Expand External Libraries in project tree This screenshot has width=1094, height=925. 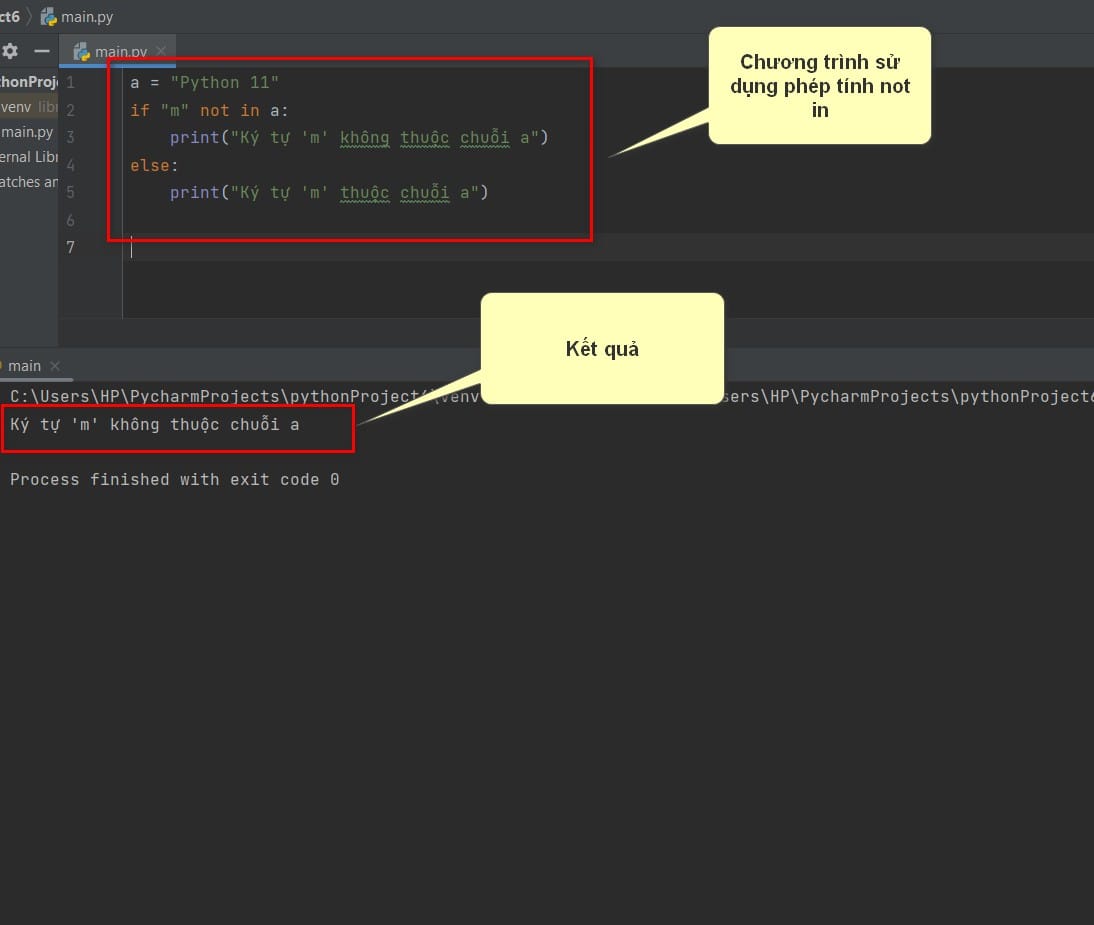click(28, 157)
